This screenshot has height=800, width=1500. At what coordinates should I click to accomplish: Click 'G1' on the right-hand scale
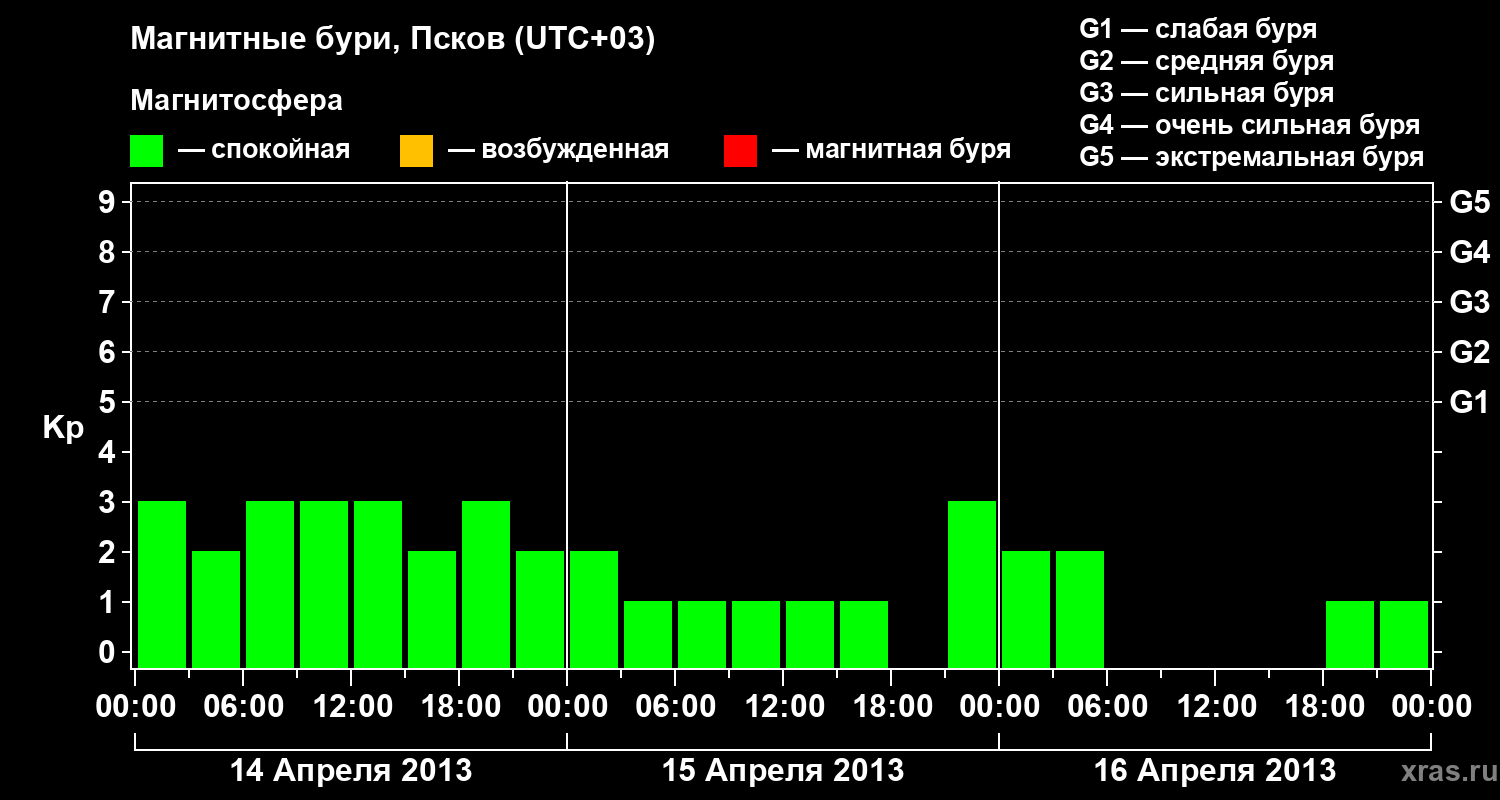tap(1469, 402)
